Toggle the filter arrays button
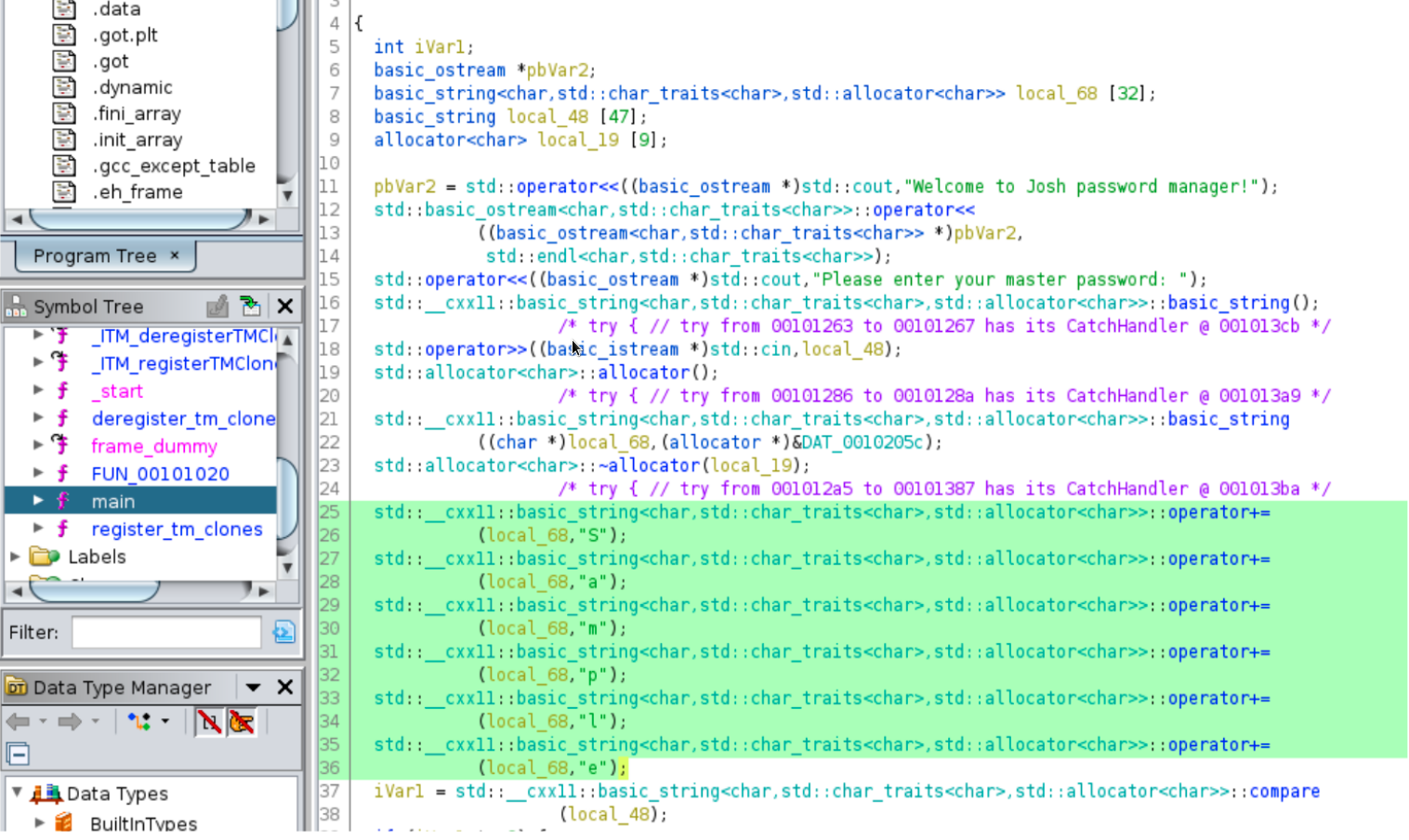Screen dimensions: 1409x840 [x=209, y=721]
